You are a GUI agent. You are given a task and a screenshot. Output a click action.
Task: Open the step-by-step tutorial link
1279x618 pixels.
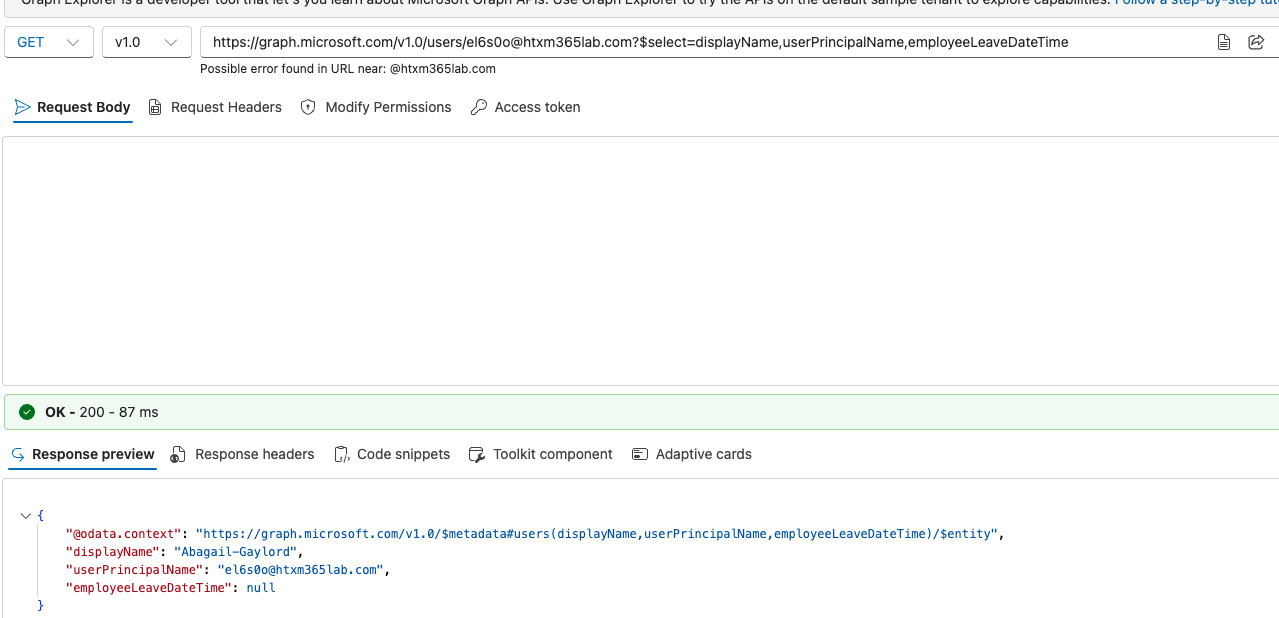(x=1196, y=3)
